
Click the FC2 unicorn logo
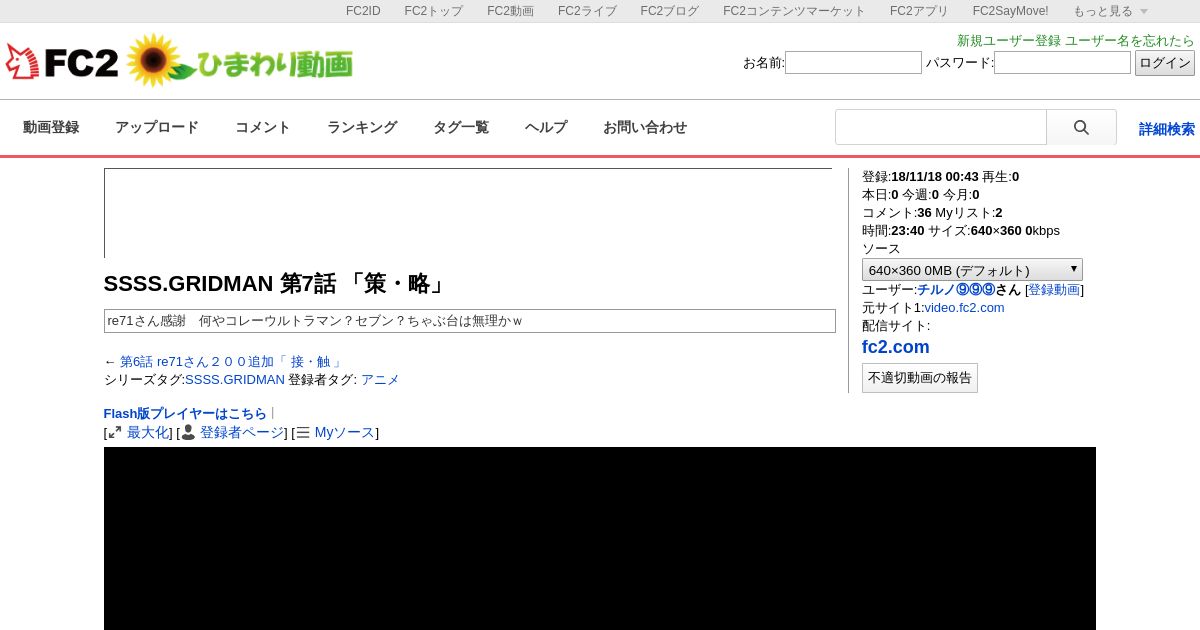(x=62, y=62)
